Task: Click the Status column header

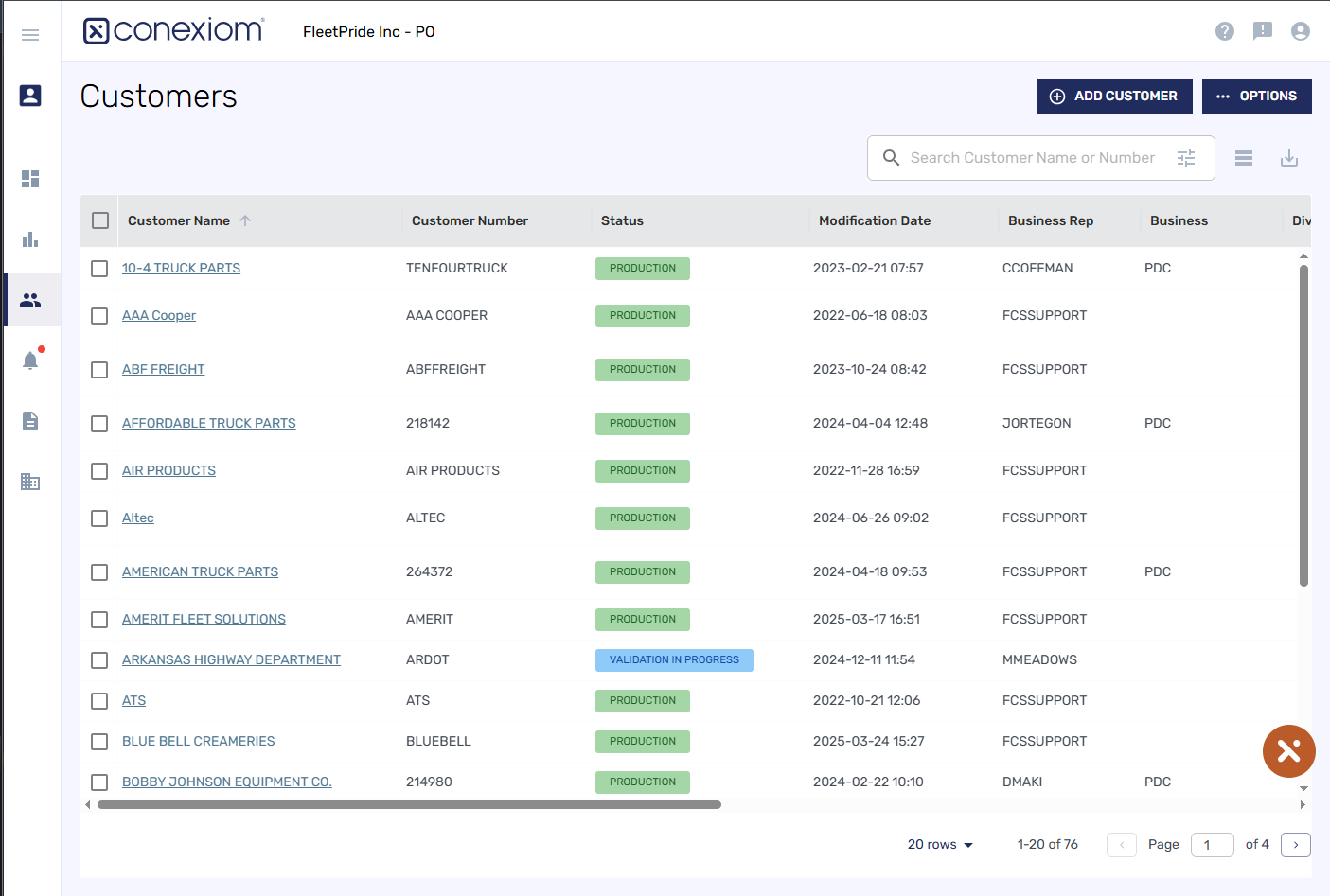Action: pyautogui.click(x=622, y=220)
